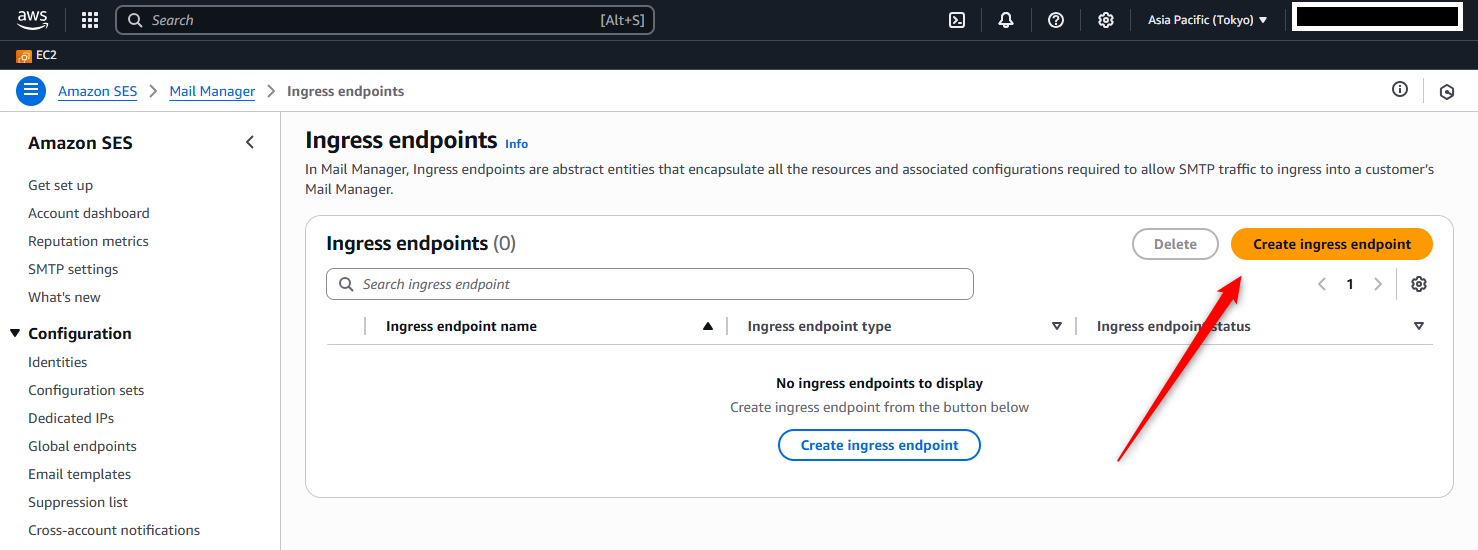Screen dimensions: 1478x550
Task: Open the notifications bell
Action: point(1006,20)
